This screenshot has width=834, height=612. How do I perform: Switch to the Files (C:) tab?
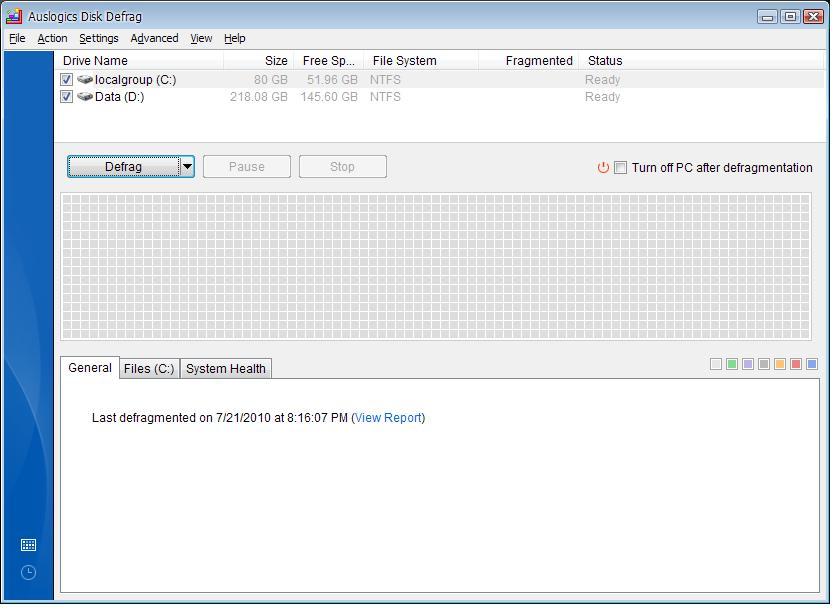(149, 368)
